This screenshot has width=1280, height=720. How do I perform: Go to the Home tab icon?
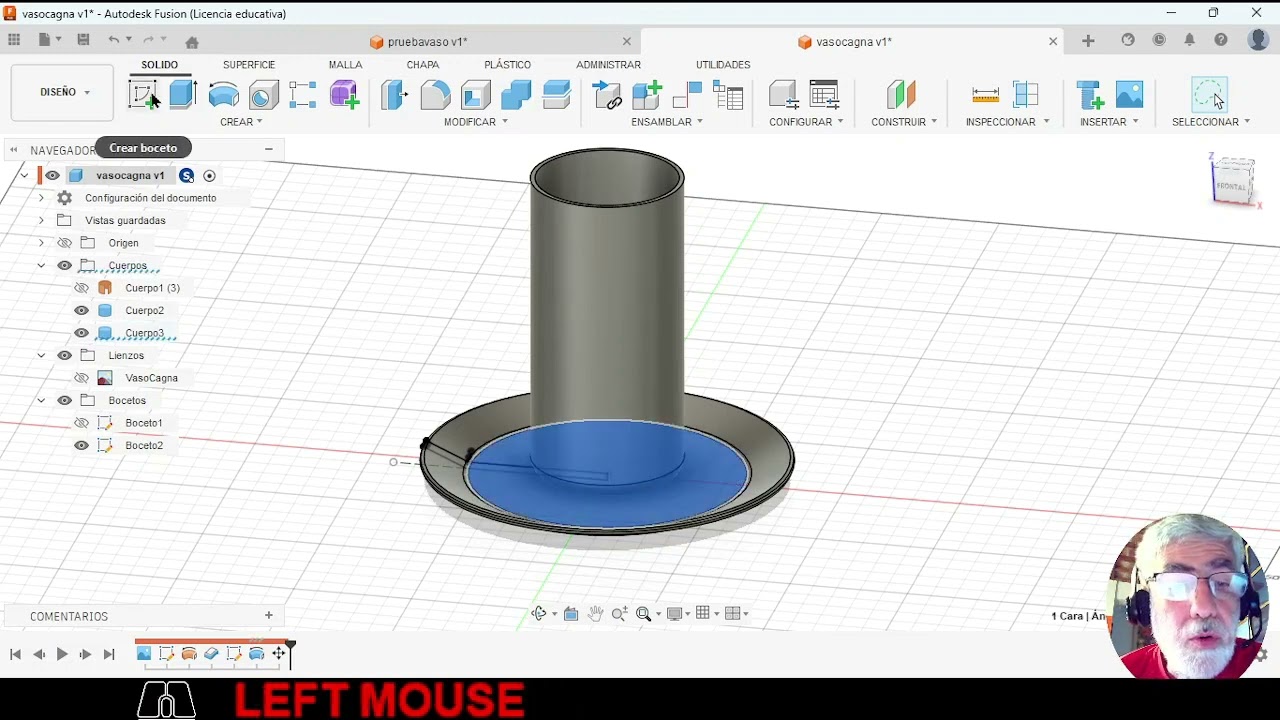click(x=192, y=42)
